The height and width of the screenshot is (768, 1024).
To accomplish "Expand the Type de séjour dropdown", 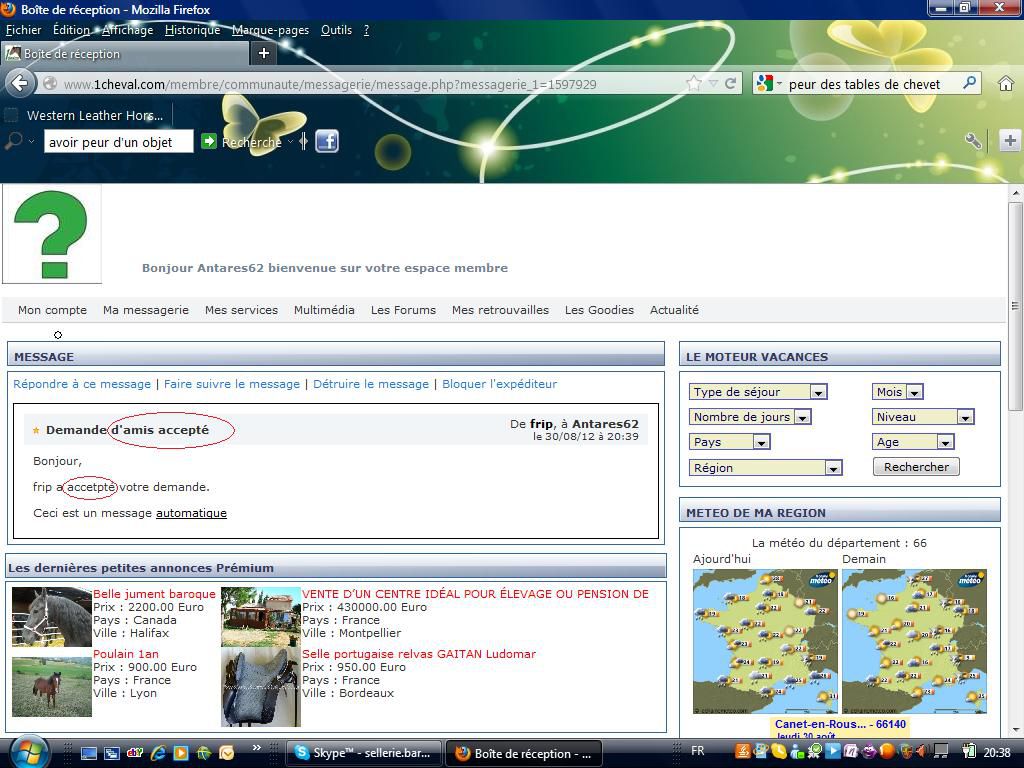I will pos(818,392).
